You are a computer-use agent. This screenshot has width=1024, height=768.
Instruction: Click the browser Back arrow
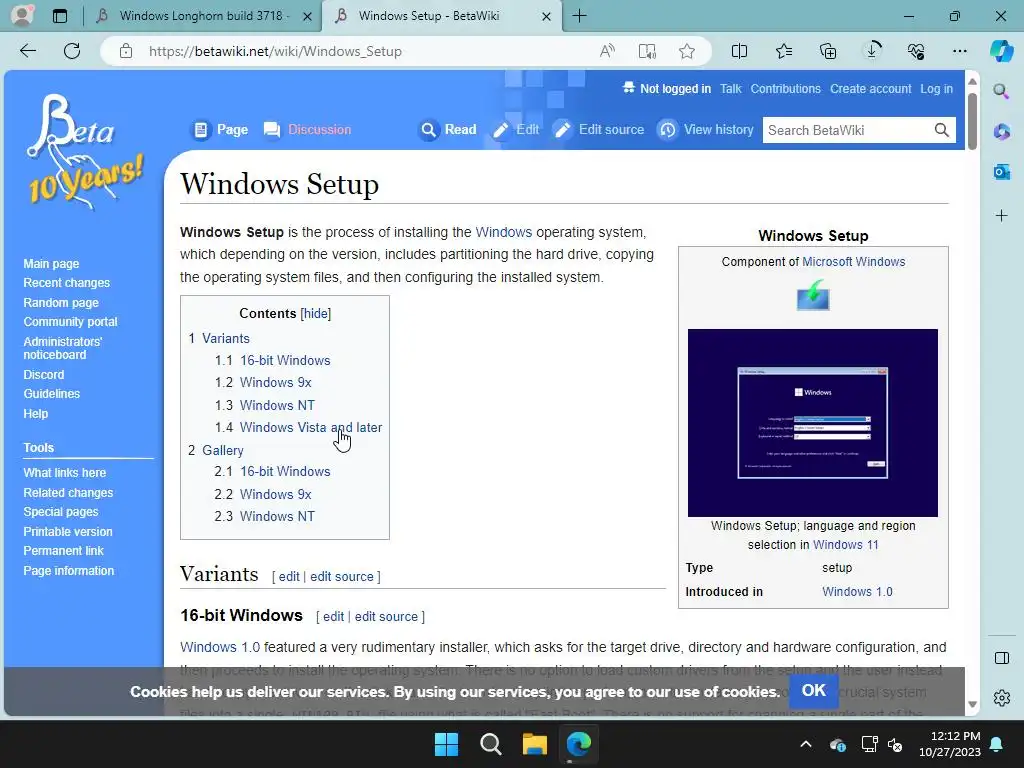(x=27, y=51)
